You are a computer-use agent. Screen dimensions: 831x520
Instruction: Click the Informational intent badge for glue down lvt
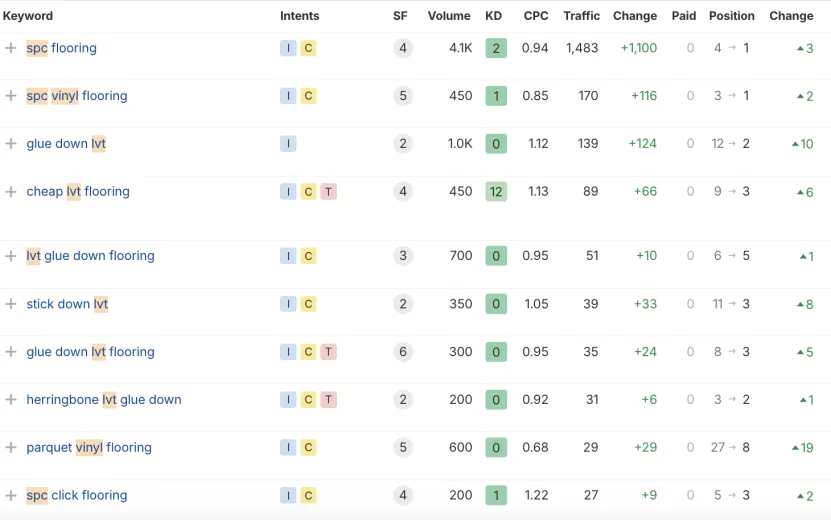pos(288,144)
